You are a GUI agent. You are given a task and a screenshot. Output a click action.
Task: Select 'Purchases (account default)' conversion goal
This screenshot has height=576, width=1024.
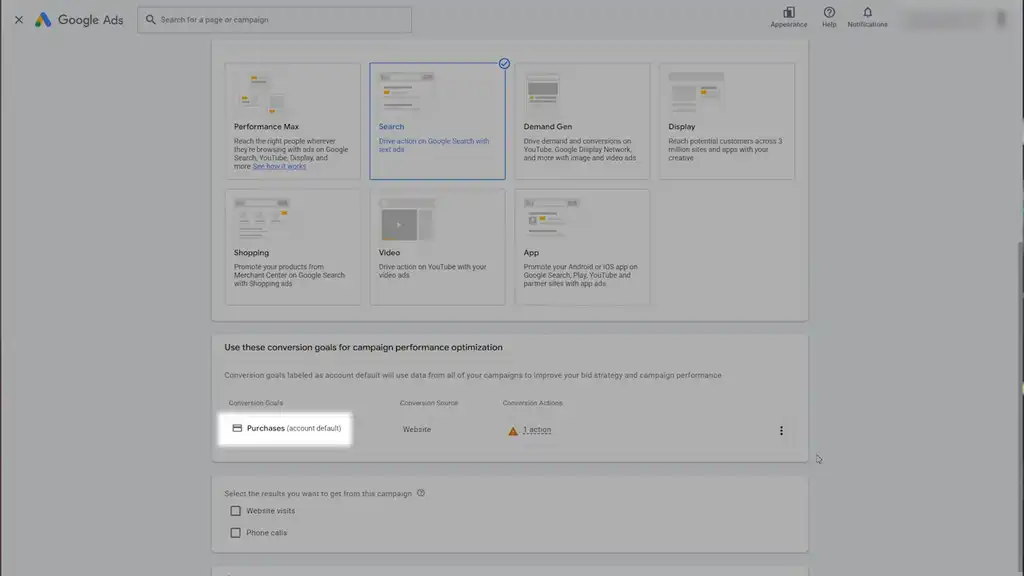tap(285, 429)
